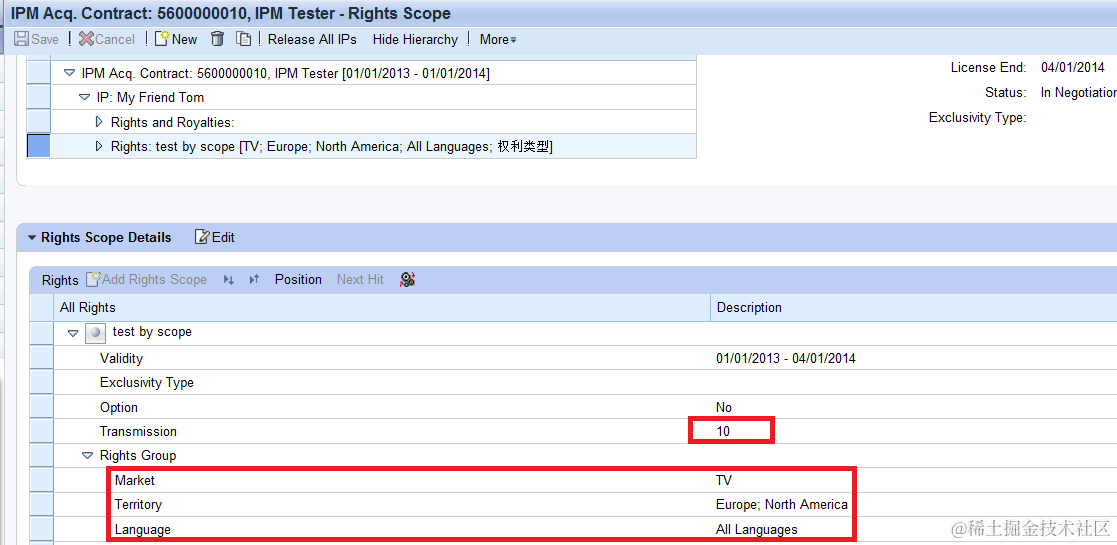Click the Market value TV

click(724, 480)
